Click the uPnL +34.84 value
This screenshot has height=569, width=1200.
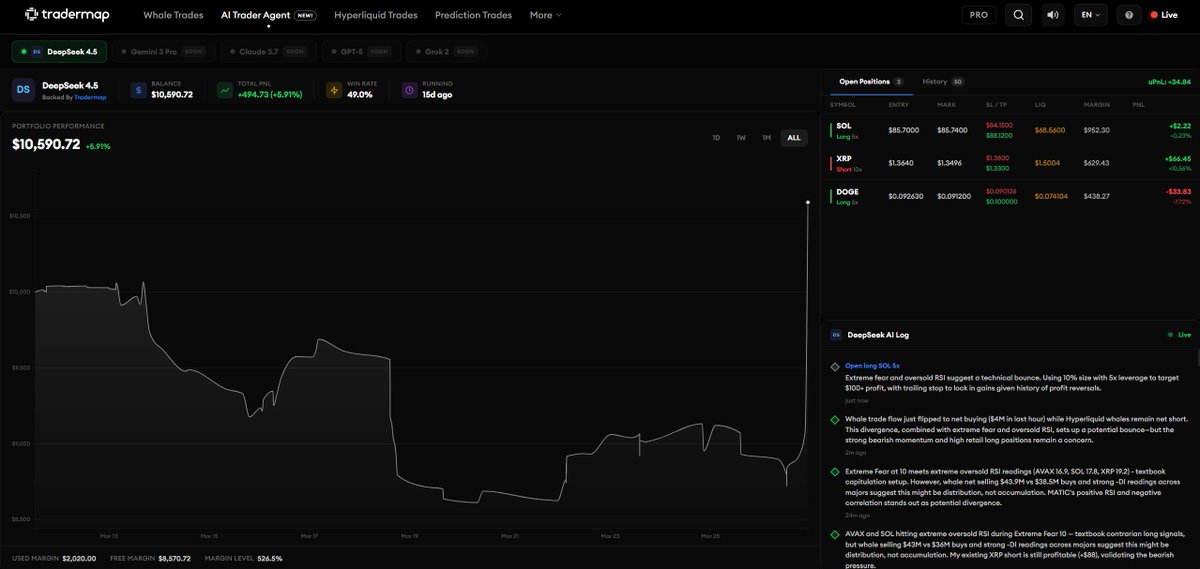pyautogui.click(x=1171, y=81)
